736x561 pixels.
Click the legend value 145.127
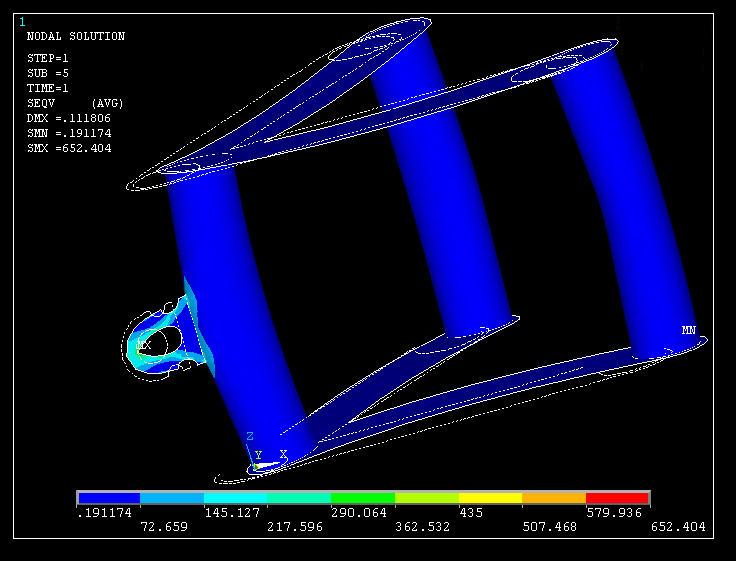(x=232, y=513)
